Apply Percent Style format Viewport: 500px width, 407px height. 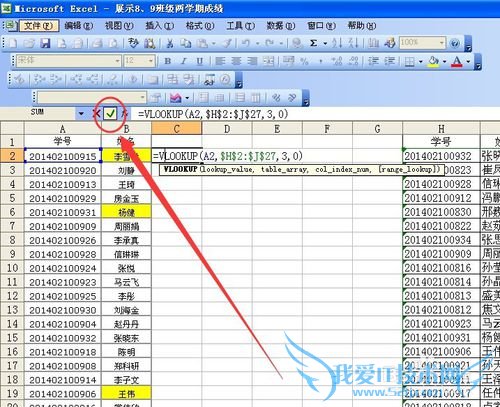point(304,61)
